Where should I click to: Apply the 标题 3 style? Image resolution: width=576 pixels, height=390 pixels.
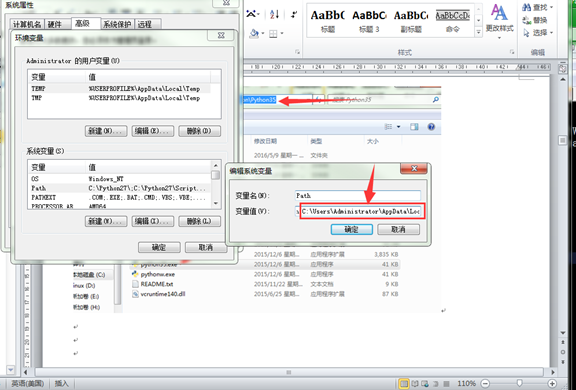[369, 21]
